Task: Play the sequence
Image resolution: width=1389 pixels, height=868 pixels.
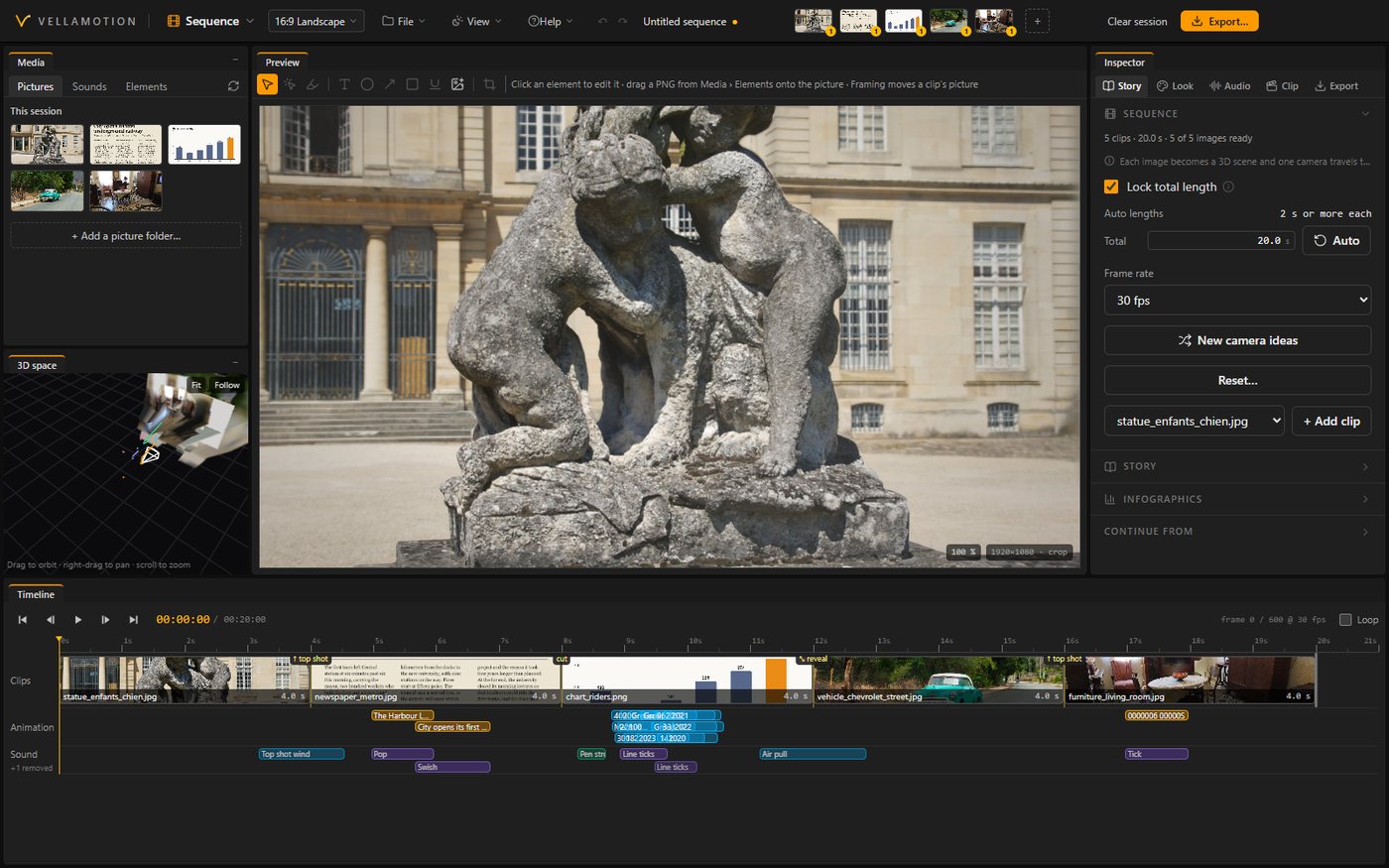Action: click(78, 620)
